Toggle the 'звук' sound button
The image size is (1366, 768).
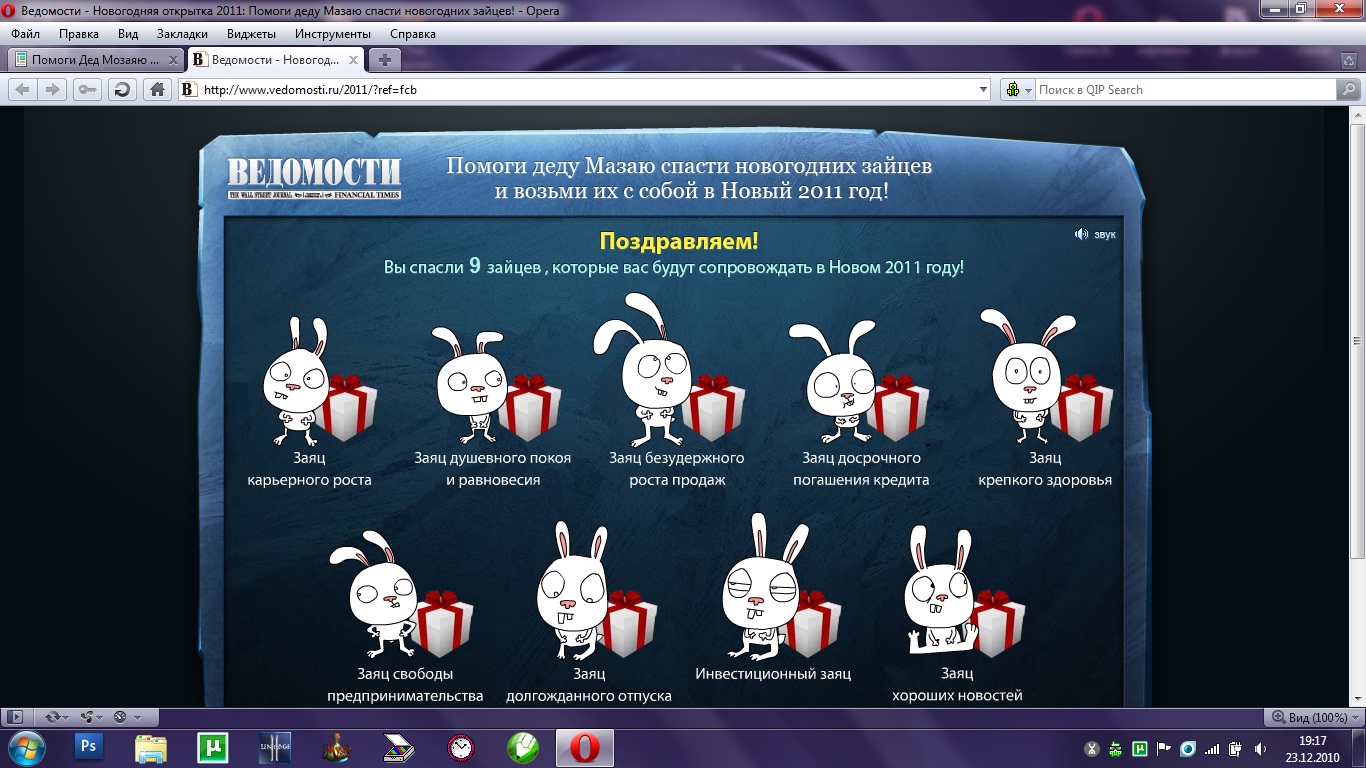click(x=1095, y=234)
